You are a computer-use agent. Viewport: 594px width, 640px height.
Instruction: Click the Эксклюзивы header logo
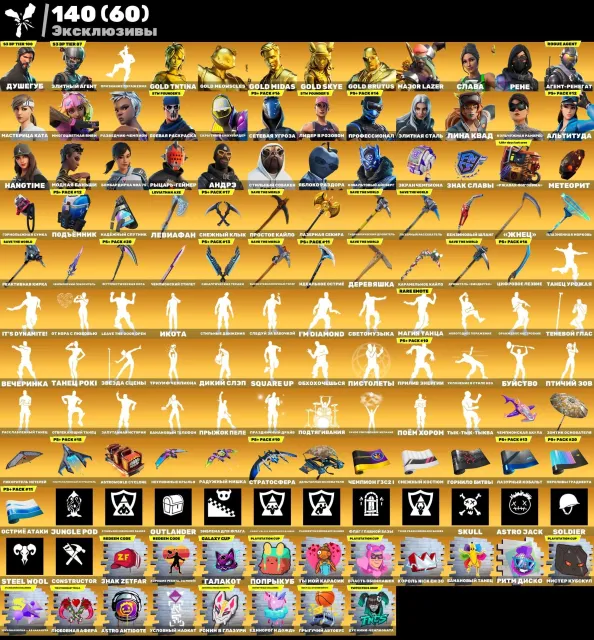click(20, 20)
